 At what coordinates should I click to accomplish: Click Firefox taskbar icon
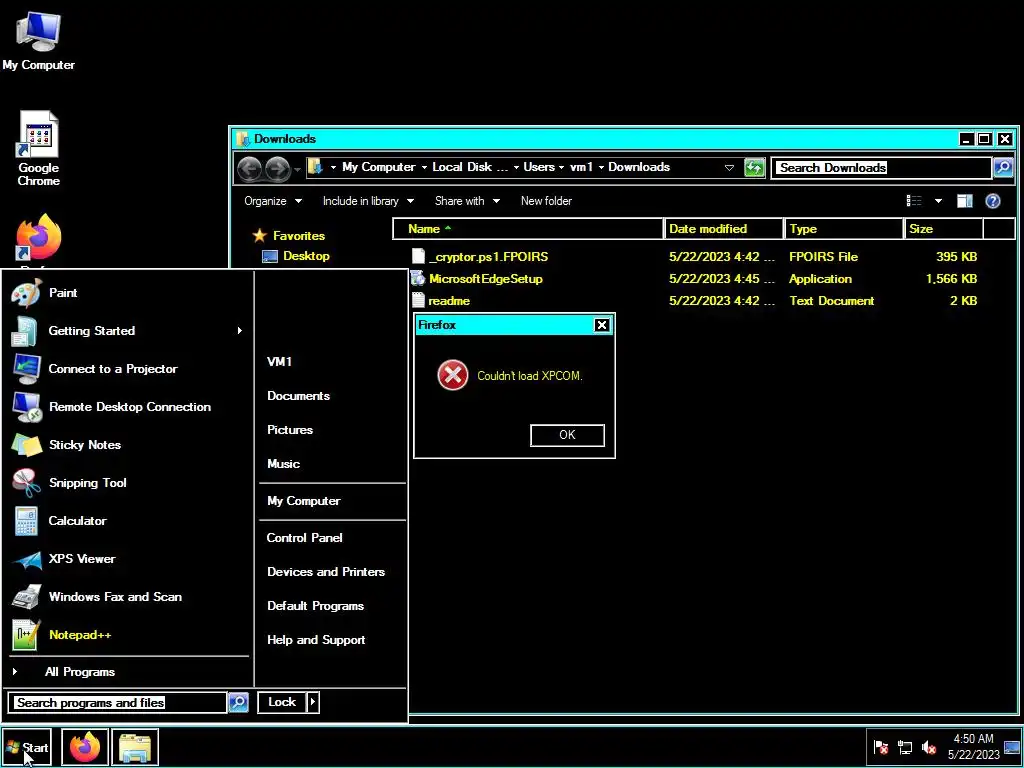[85, 747]
